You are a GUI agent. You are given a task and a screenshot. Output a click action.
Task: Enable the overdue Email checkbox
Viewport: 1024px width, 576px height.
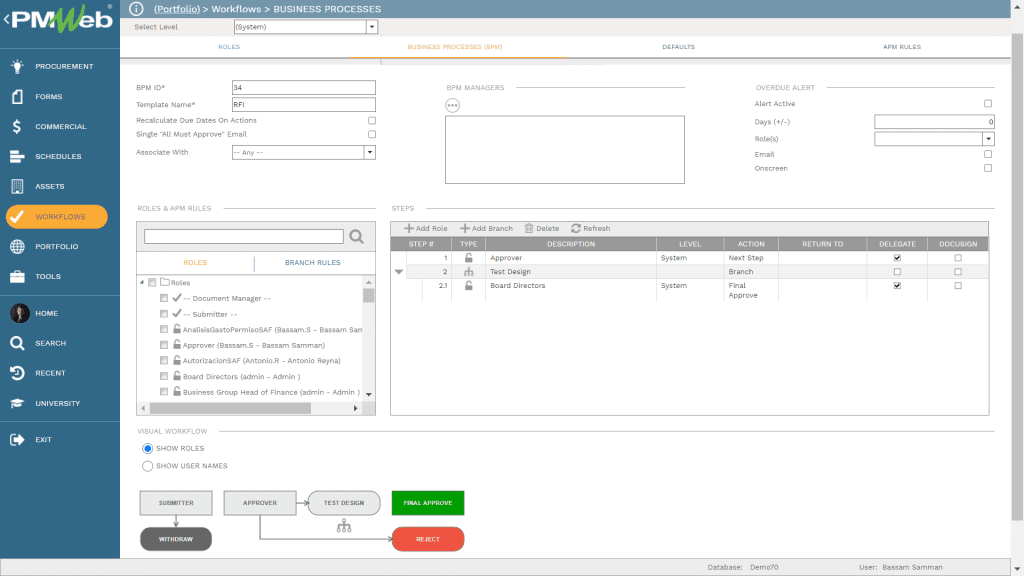pos(987,154)
